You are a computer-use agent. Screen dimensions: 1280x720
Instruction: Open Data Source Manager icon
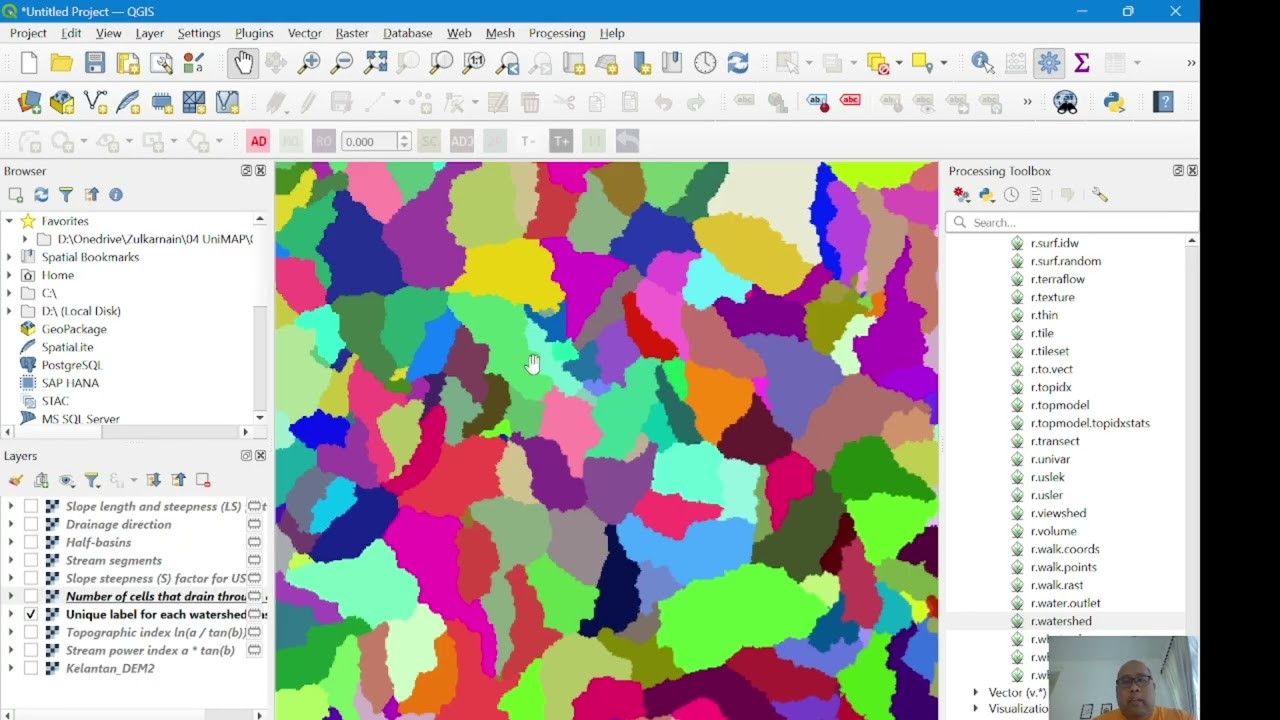(29, 102)
